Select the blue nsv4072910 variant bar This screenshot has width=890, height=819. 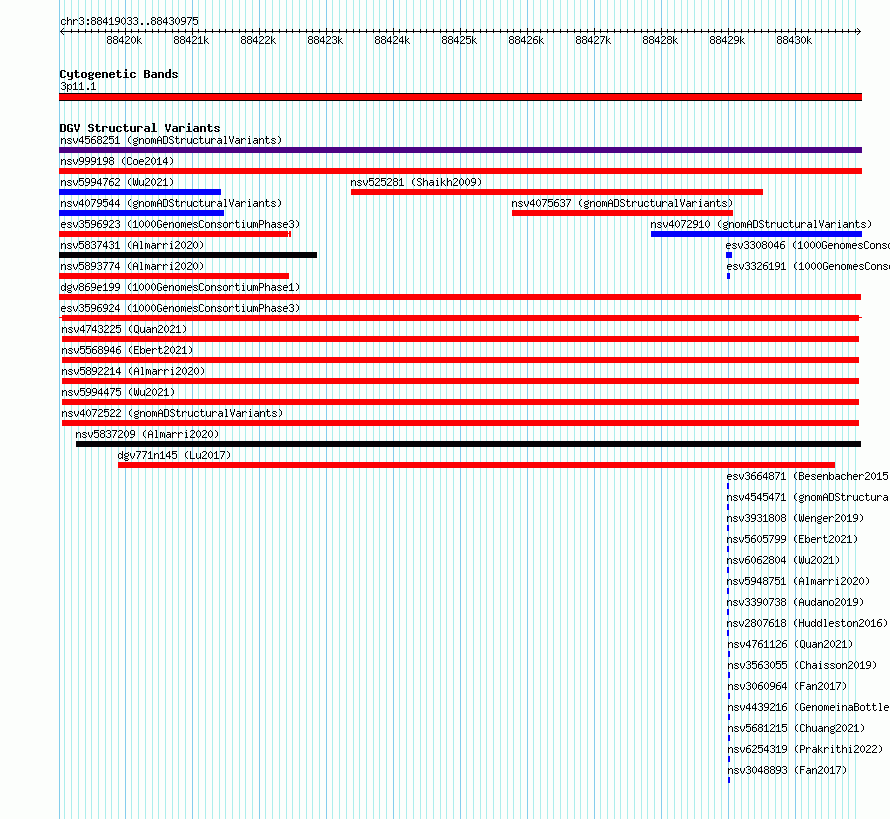point(757,234)
